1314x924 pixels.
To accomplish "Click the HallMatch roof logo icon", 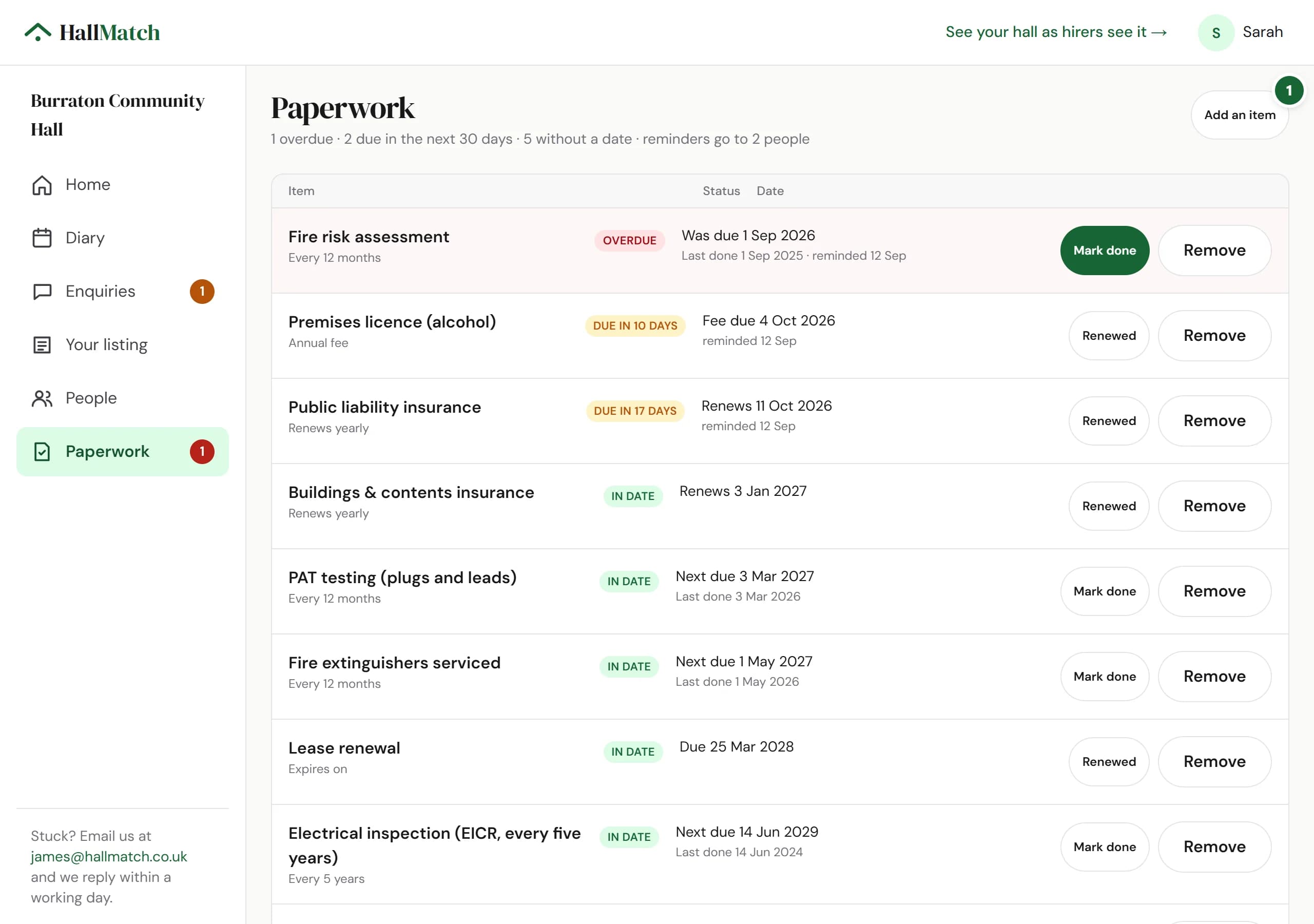I will coord(38,32).
